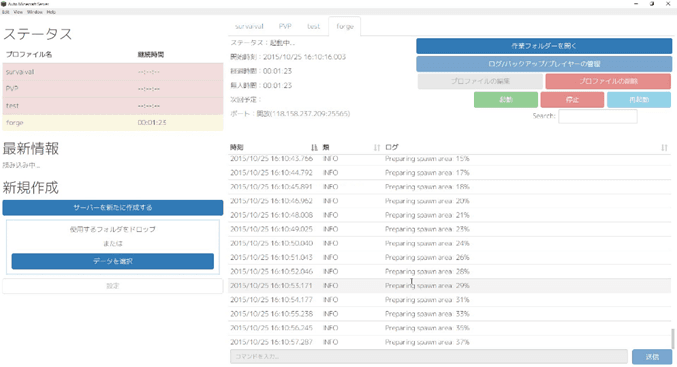The width and height of the screenshot is (677, 367).
Task: Click red プロファイルの削除 button
Action: click(x=608, y=81)
